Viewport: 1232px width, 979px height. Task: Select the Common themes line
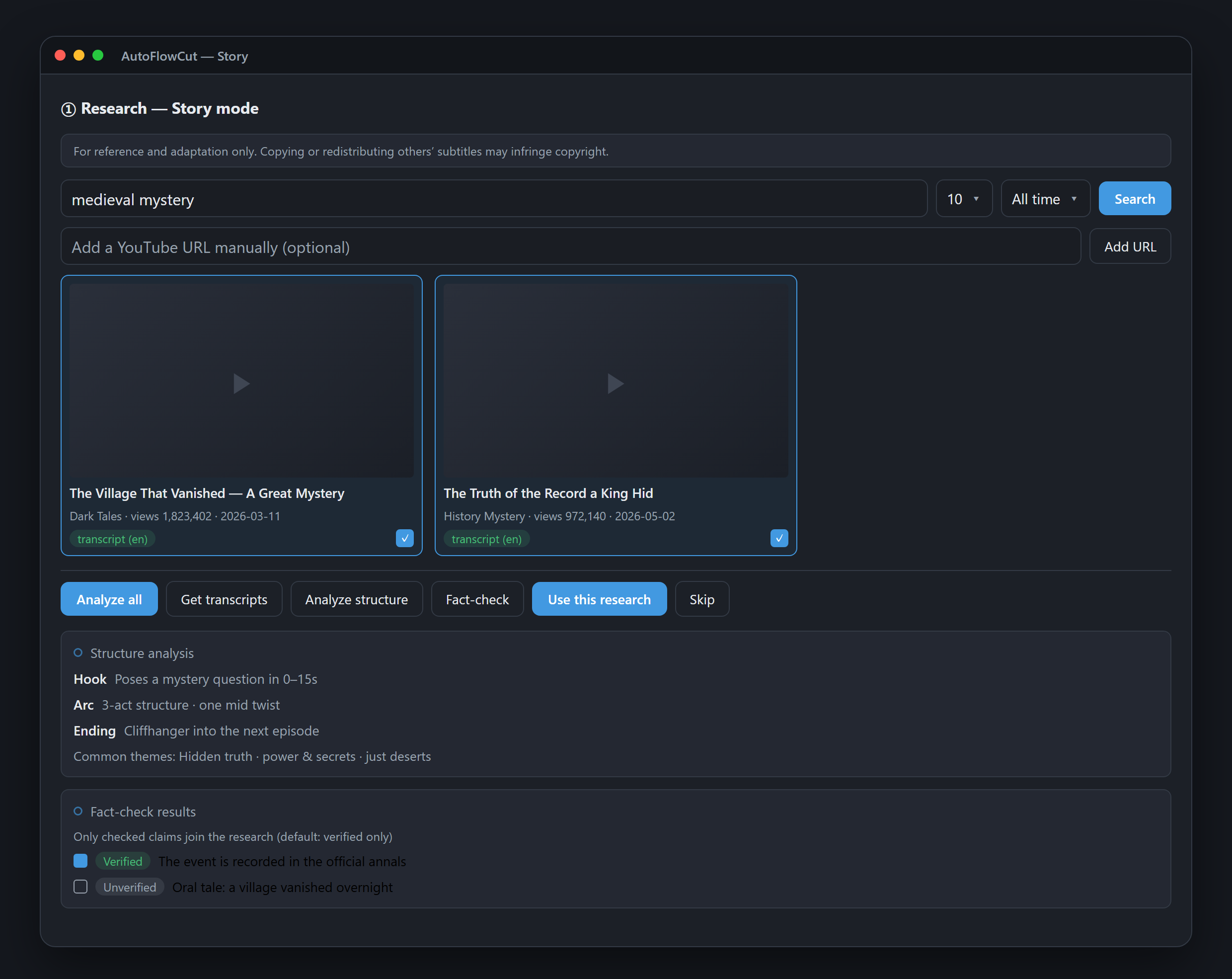point(252,756)
